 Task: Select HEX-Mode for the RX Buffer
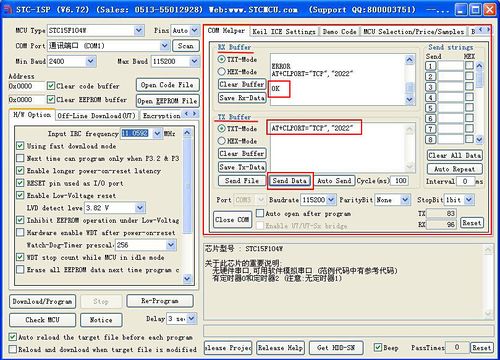pos(221,72)
